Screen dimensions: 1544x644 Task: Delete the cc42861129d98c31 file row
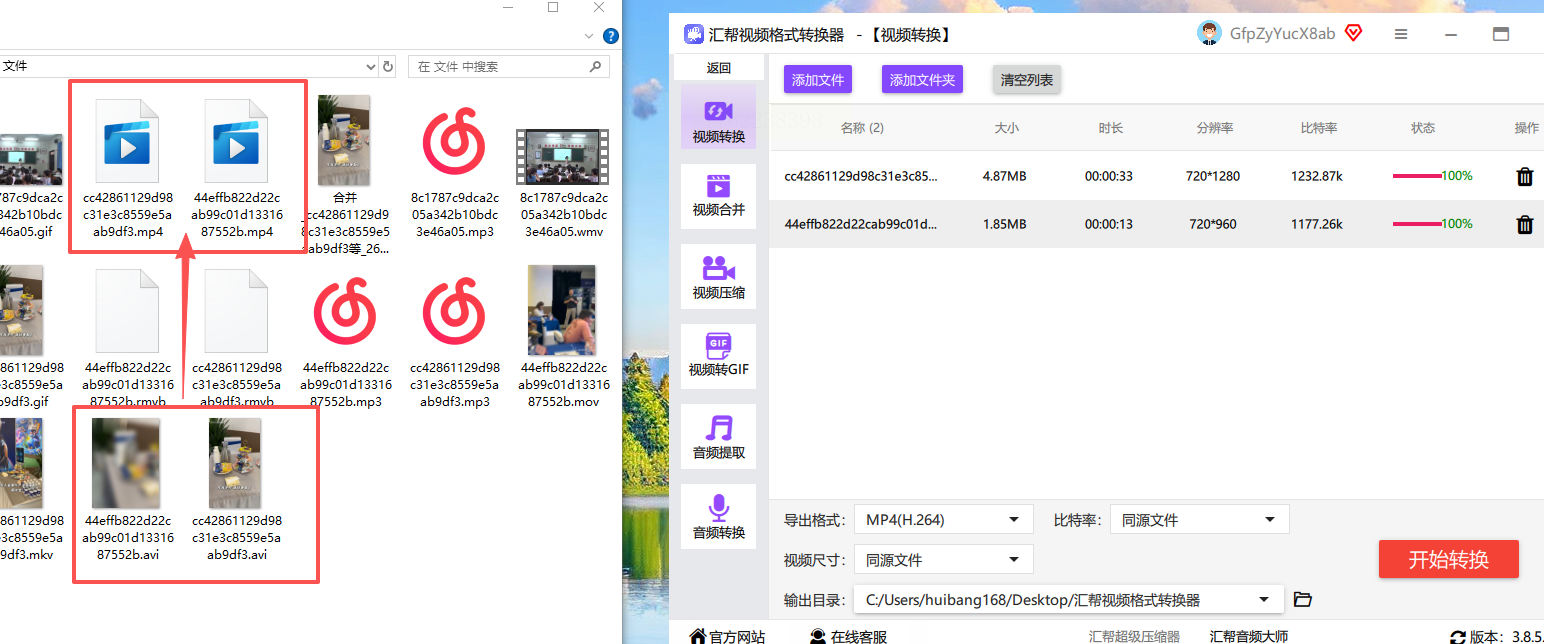pyautogui.click(x=1524, y=176)
